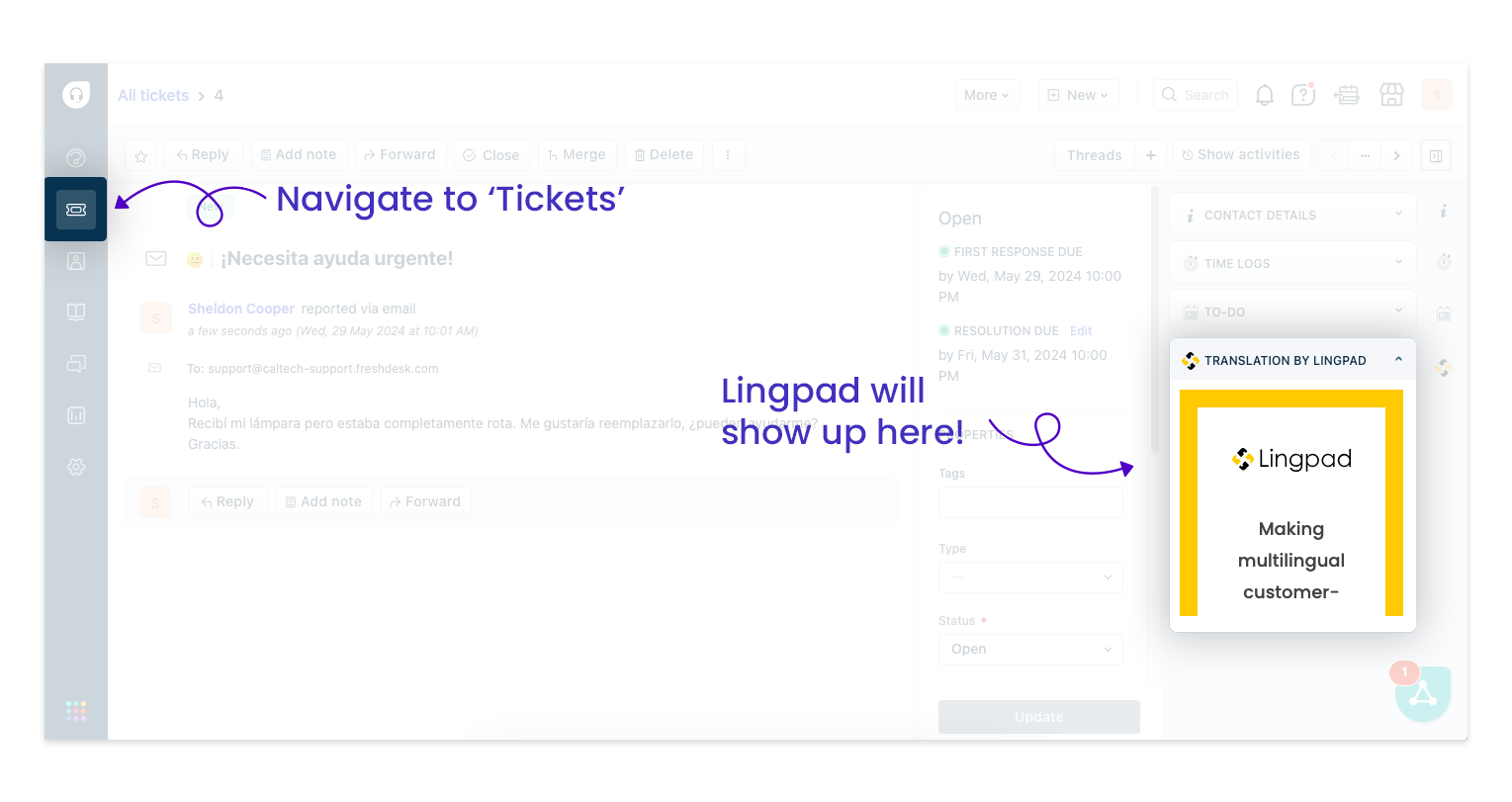1512x802 pixels.
Task: Expand the Time Logs section
Action: point(1292,263)
